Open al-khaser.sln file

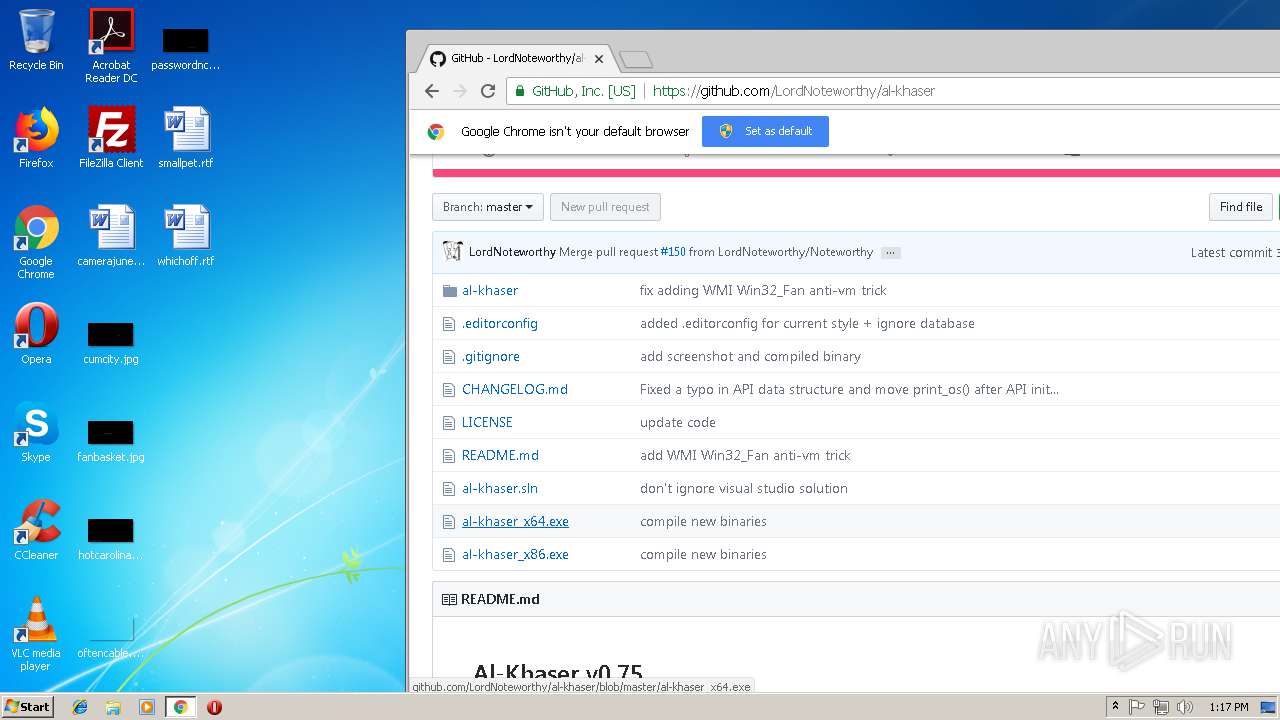point(500,488)
